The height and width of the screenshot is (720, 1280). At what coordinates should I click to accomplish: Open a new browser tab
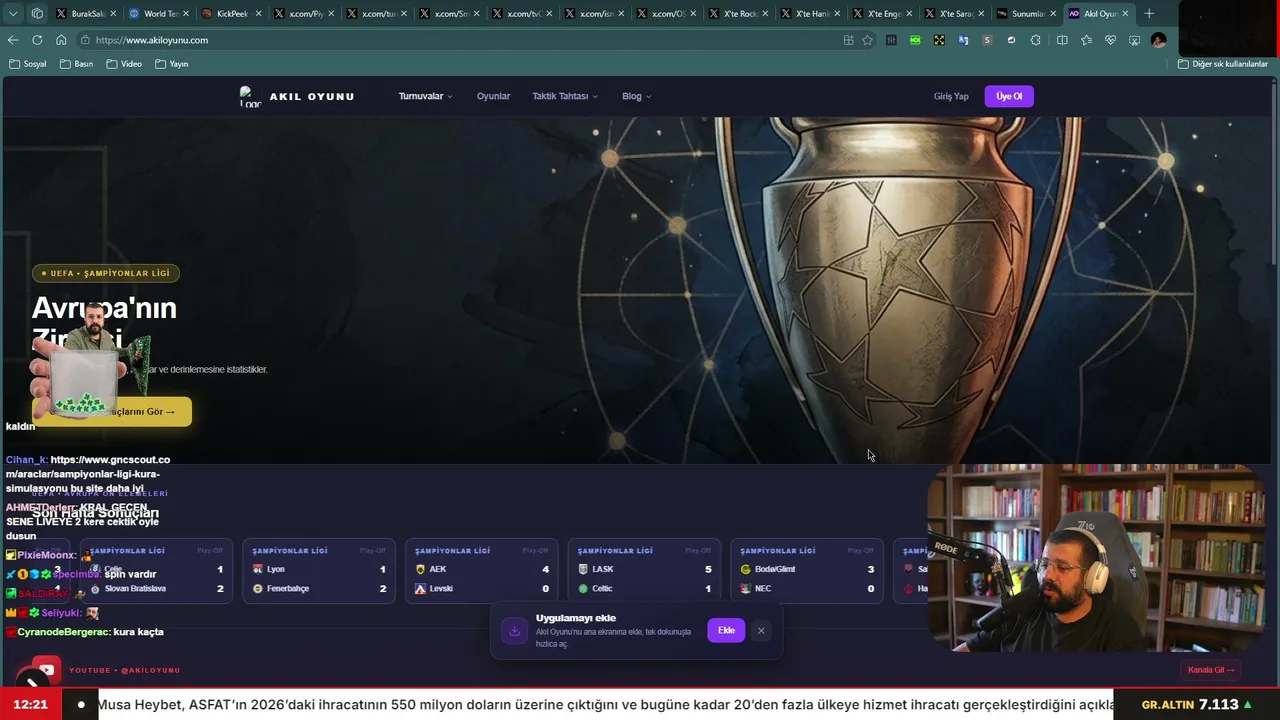1149,14
